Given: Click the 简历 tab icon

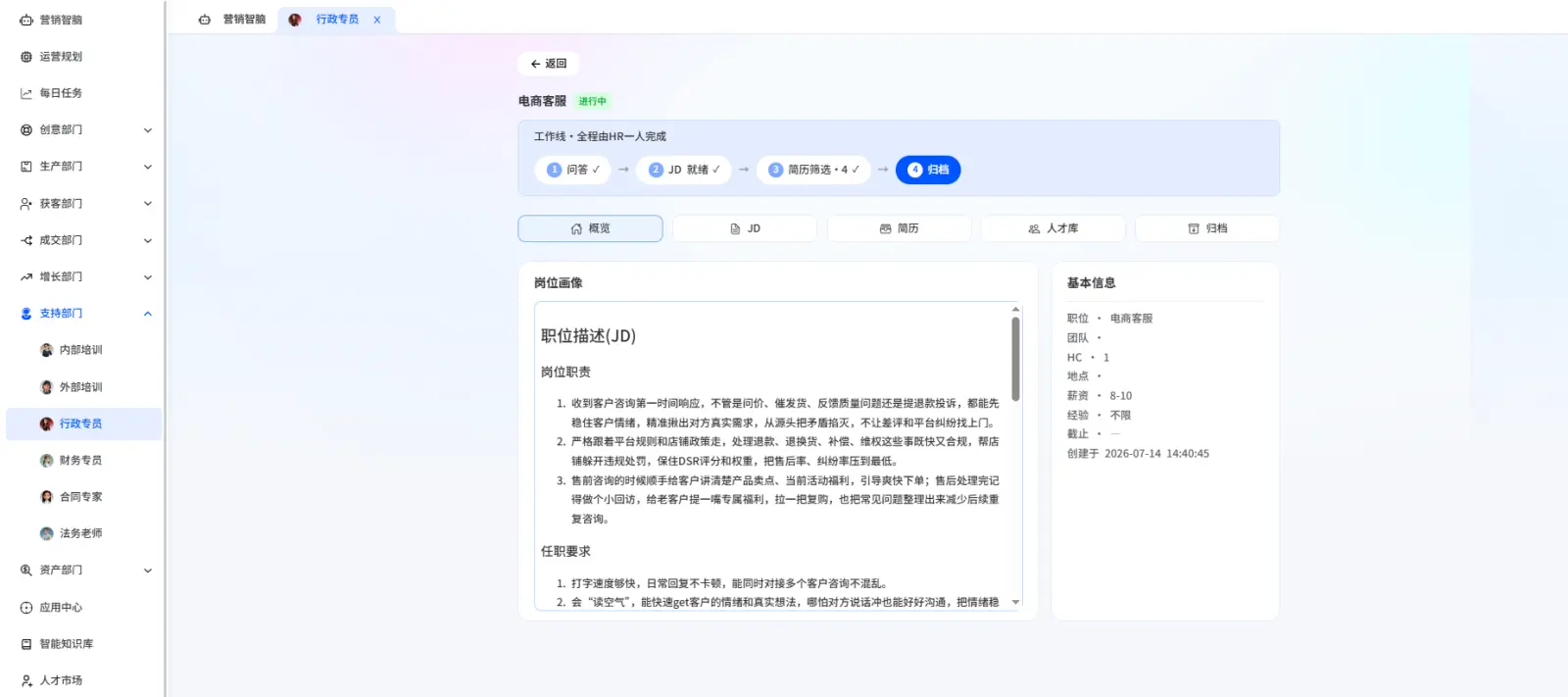Looking at the screenshot, I should (x=885, y=228).
